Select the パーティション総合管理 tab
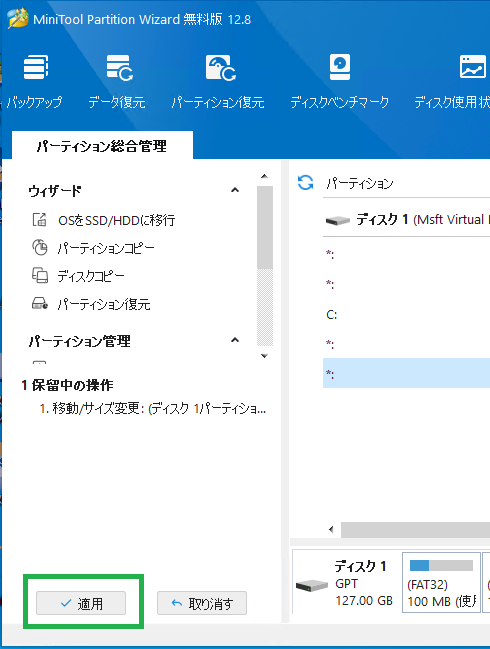The image size is (490, 649). click(x=102, y=146)
